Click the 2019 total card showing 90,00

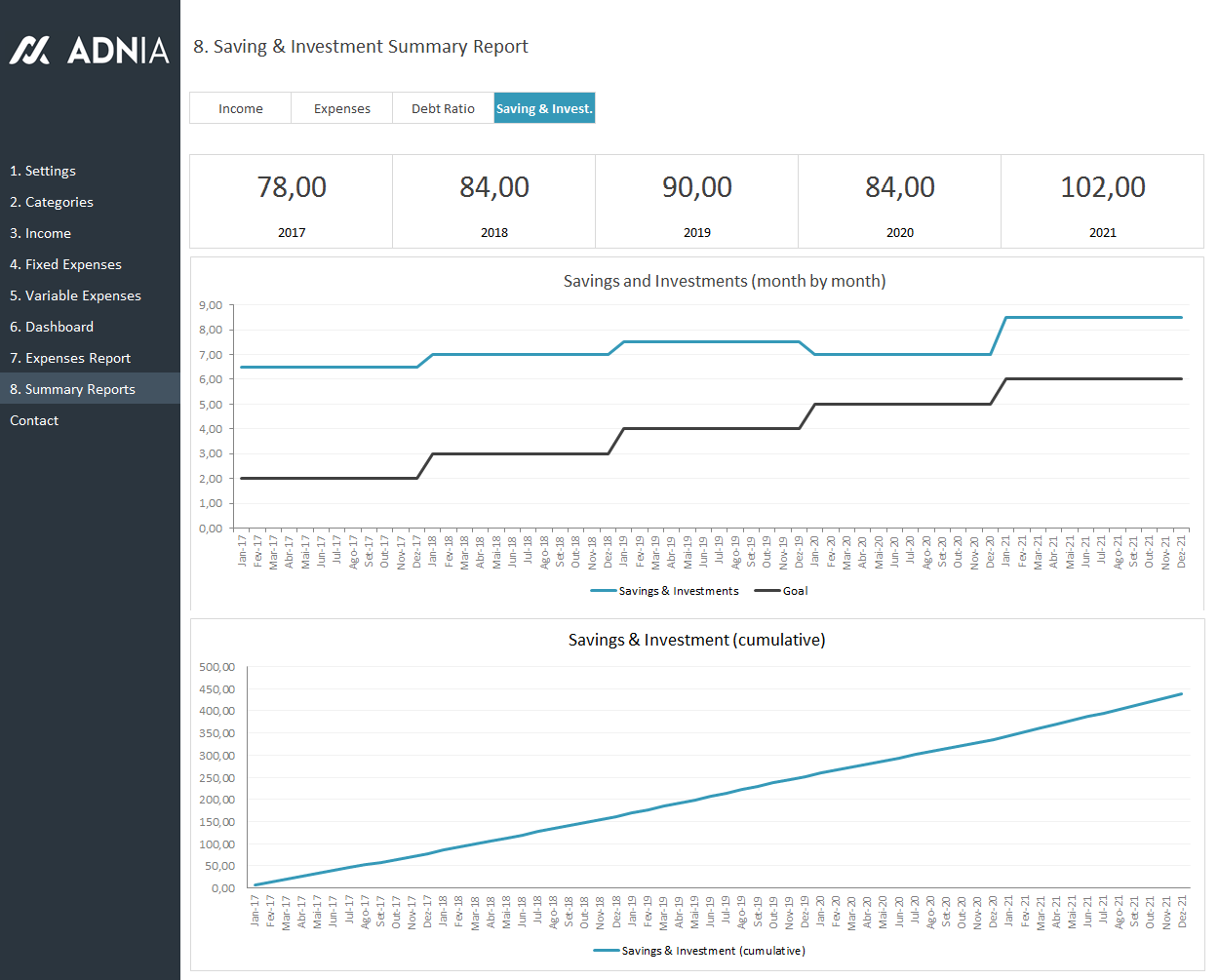(696, 201)
